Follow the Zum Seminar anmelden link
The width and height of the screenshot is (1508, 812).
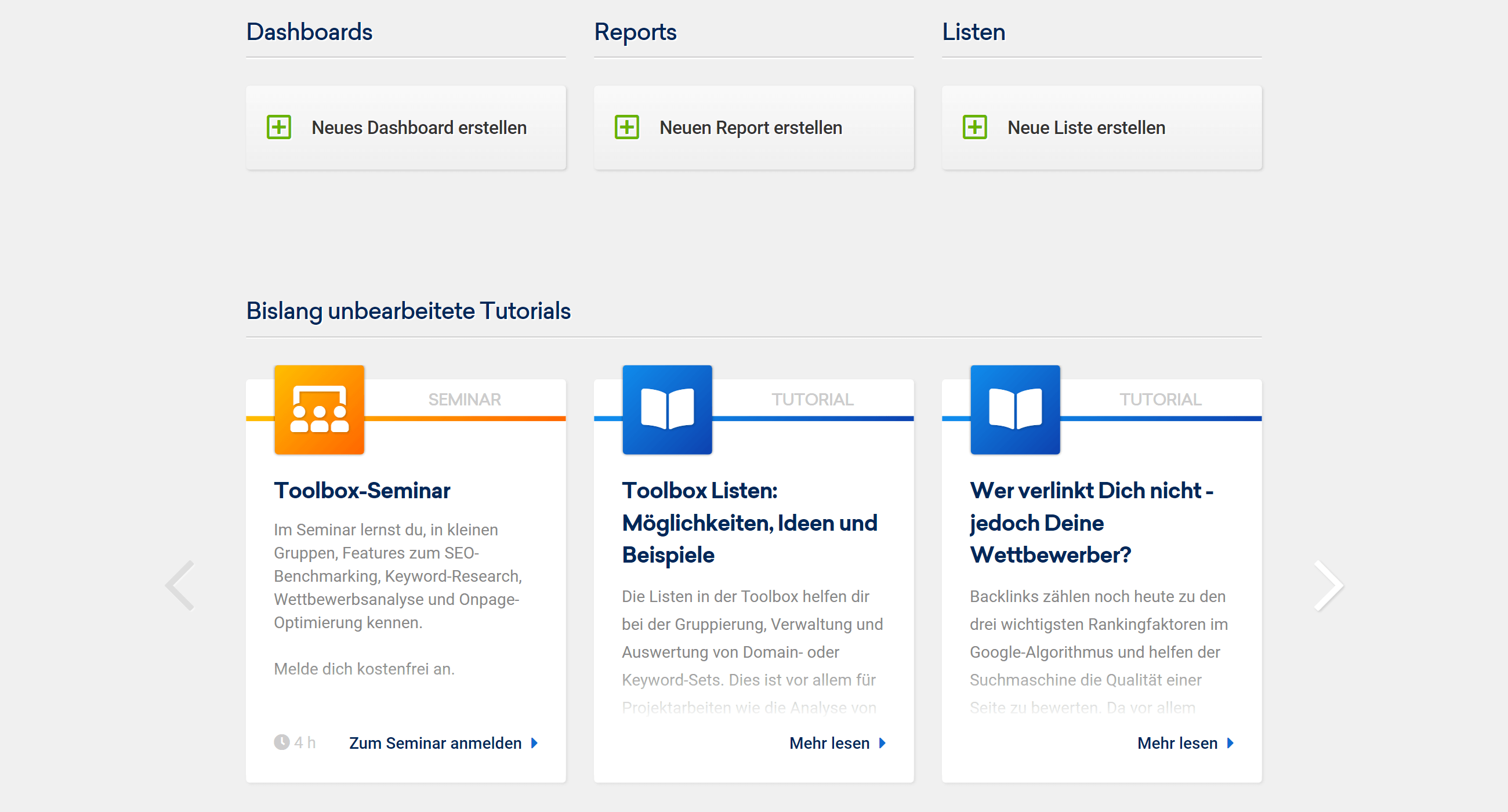click(435, 743)
